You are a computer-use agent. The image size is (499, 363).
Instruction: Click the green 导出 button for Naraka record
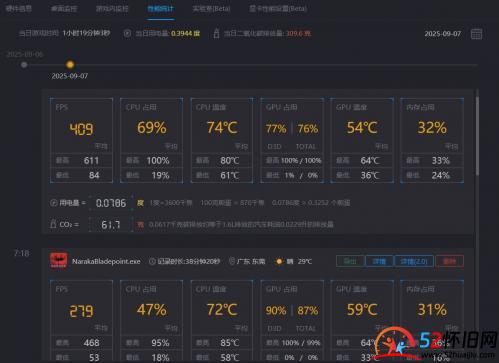pos(350,261)
